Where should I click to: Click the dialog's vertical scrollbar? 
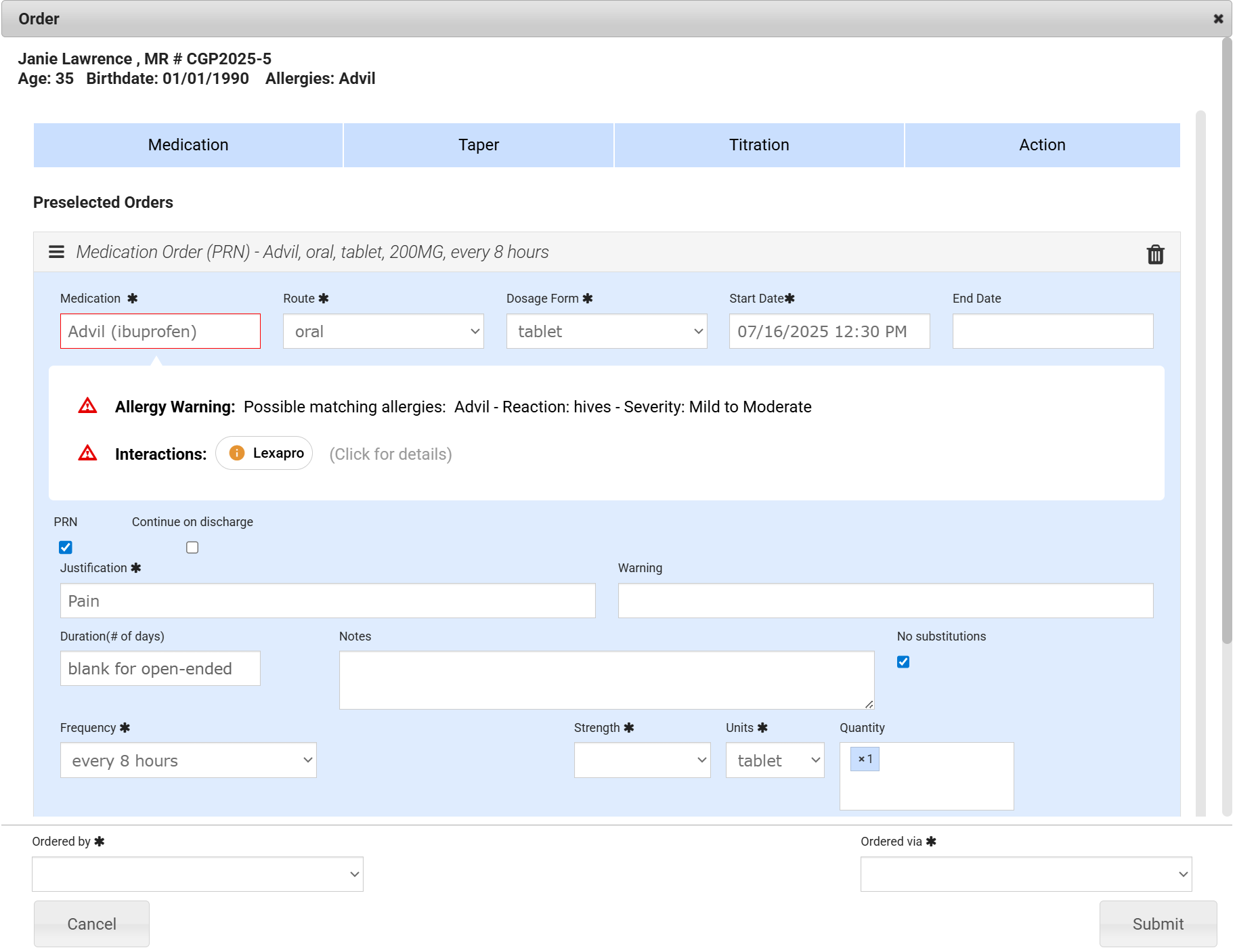point(1226,339)
